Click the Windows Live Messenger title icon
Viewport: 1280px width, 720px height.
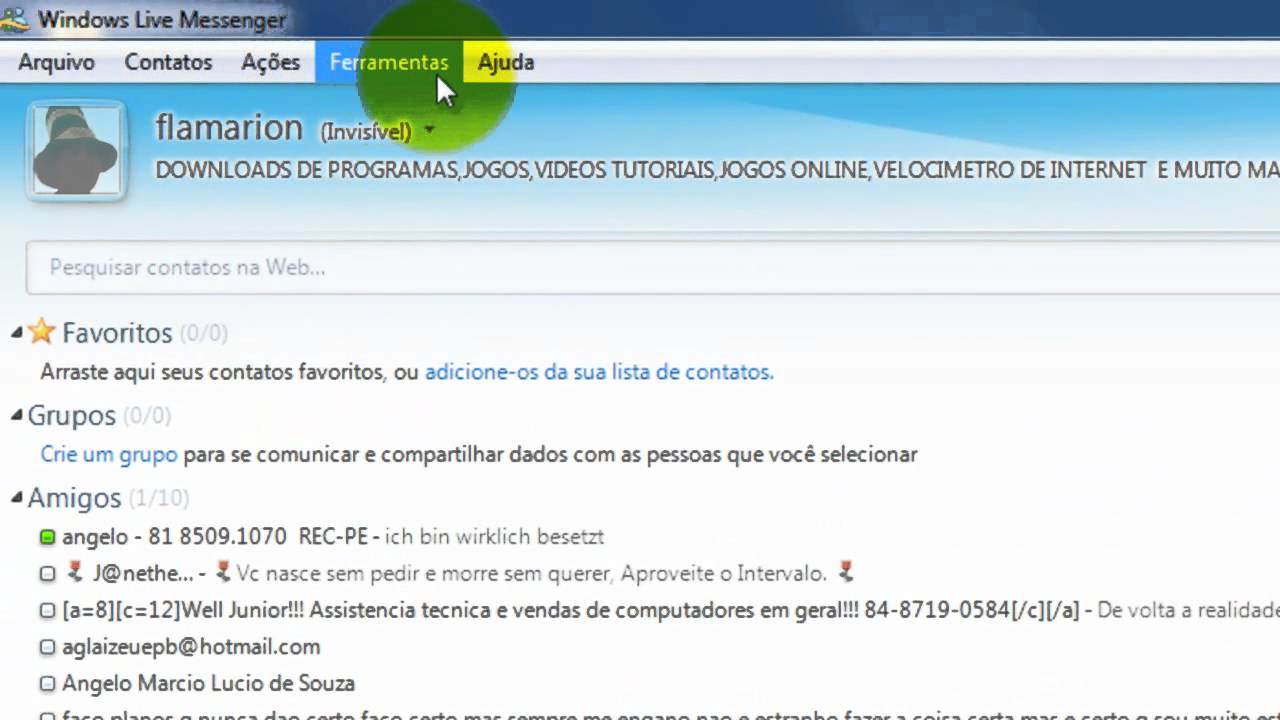(x=14, y=19)
